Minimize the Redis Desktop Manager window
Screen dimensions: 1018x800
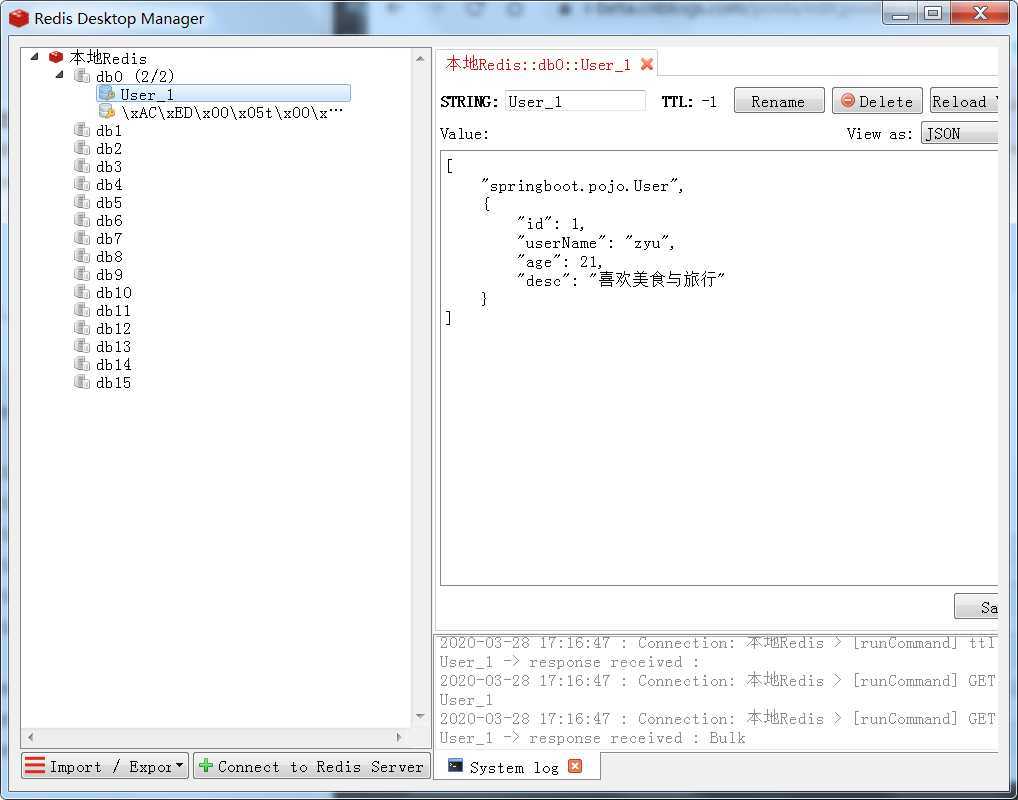[900, 14]
